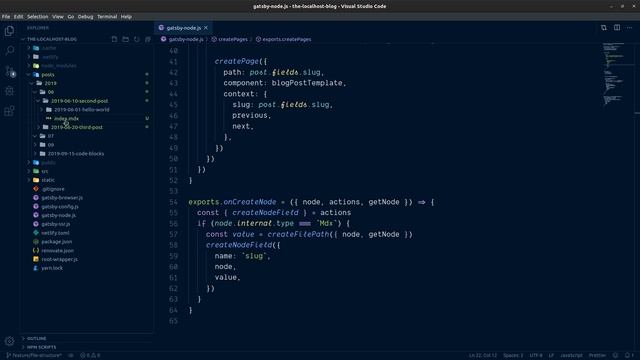Open the Debug view in activity bar

point(9,91)
